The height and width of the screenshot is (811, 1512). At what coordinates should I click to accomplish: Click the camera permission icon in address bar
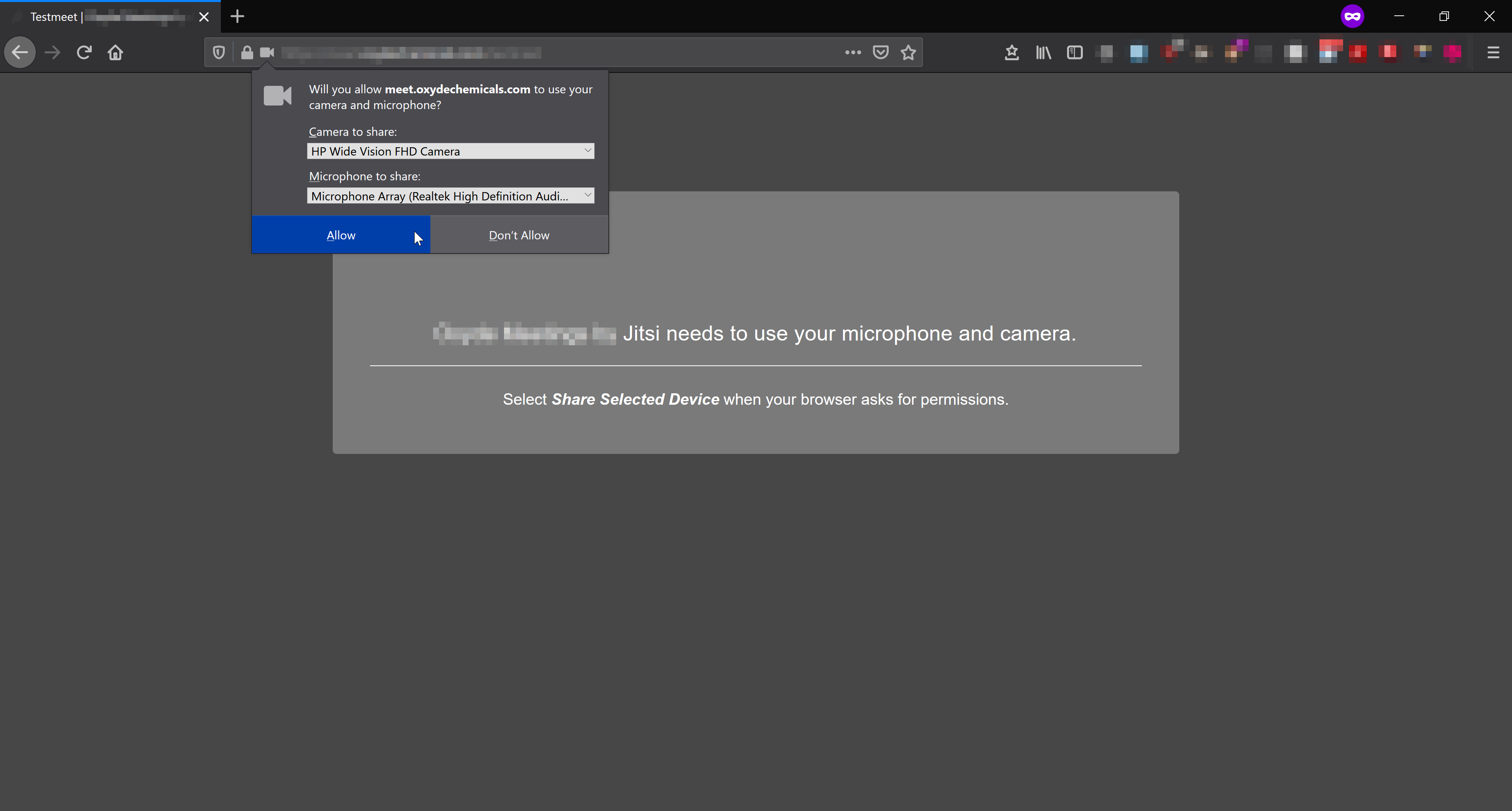267,52
